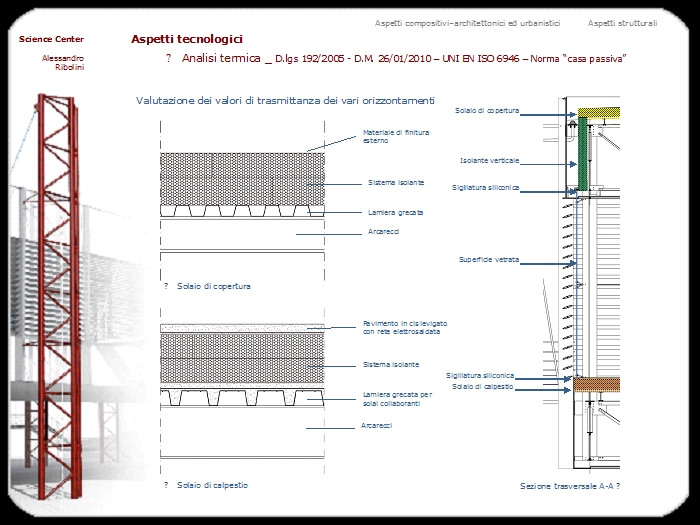This screenshot has height=525, width=700.
Task: Select the Sezione trasversale A-A caption
Action: point(570,485)
